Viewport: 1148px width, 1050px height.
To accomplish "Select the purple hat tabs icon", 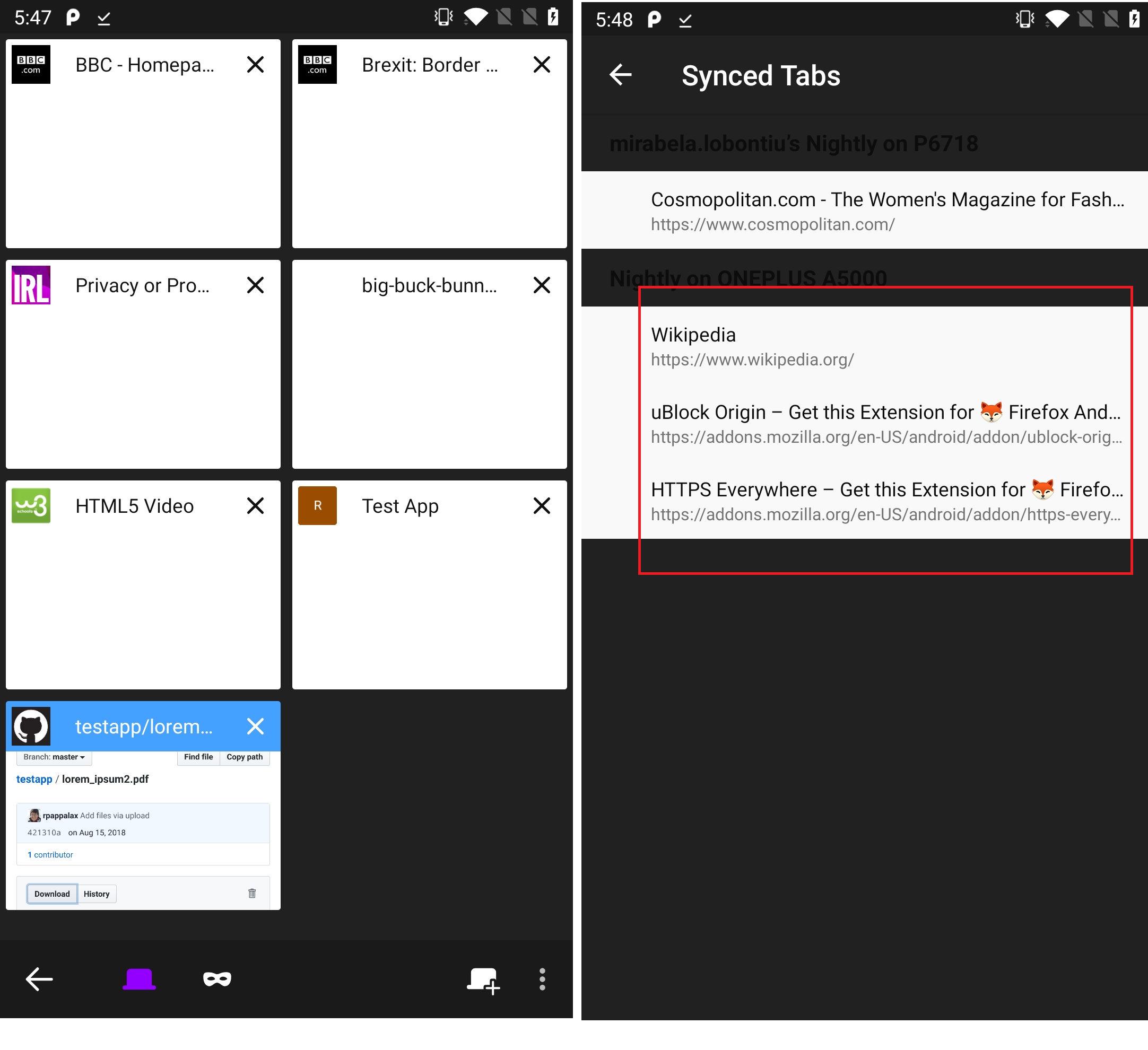I will pos(138,979).
